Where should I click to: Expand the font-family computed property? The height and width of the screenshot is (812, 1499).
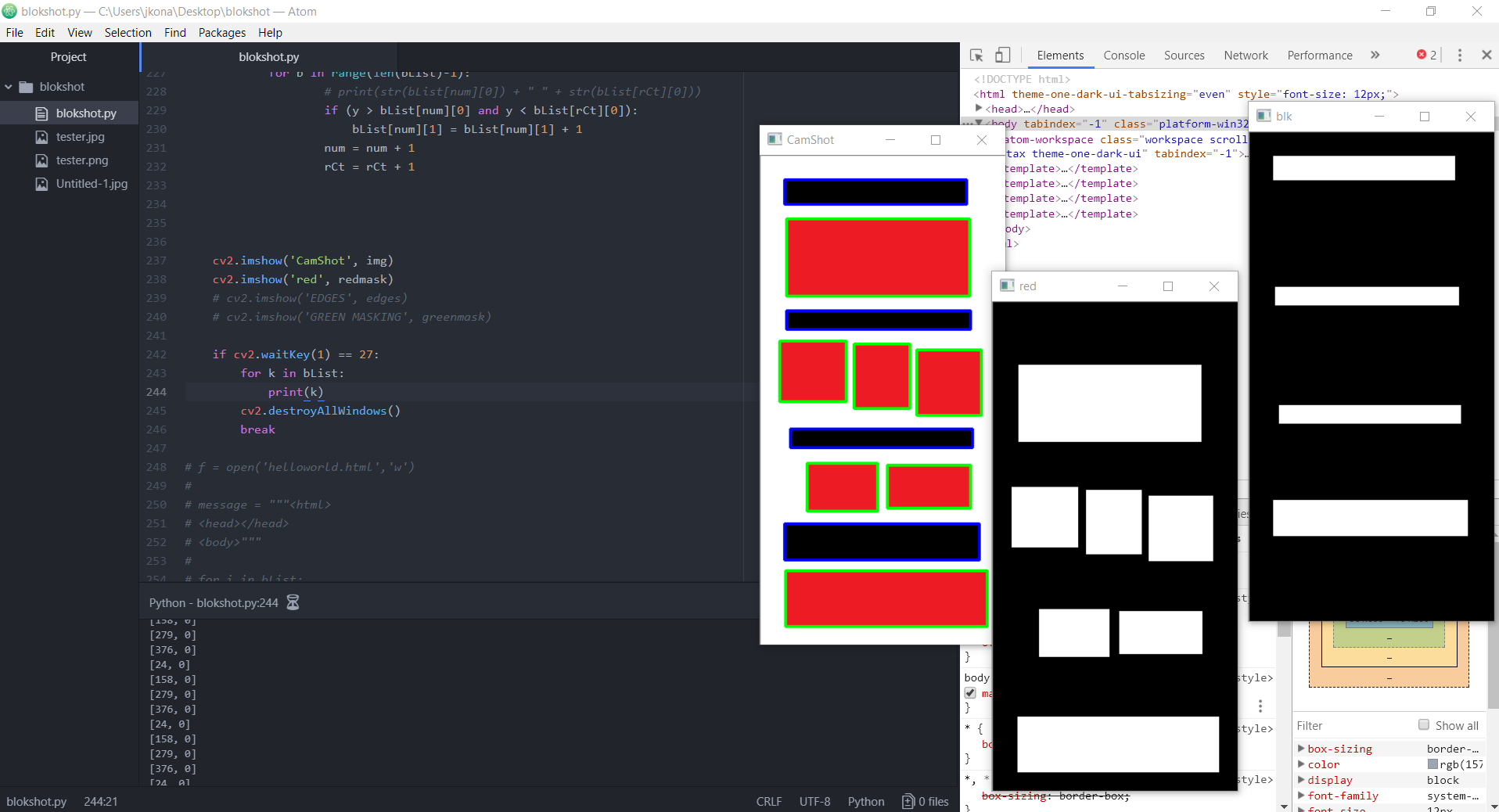point(1301,796)
